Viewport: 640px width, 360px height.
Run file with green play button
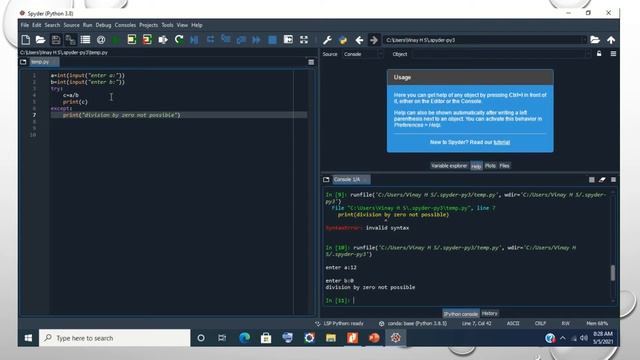tap(116, 40)
